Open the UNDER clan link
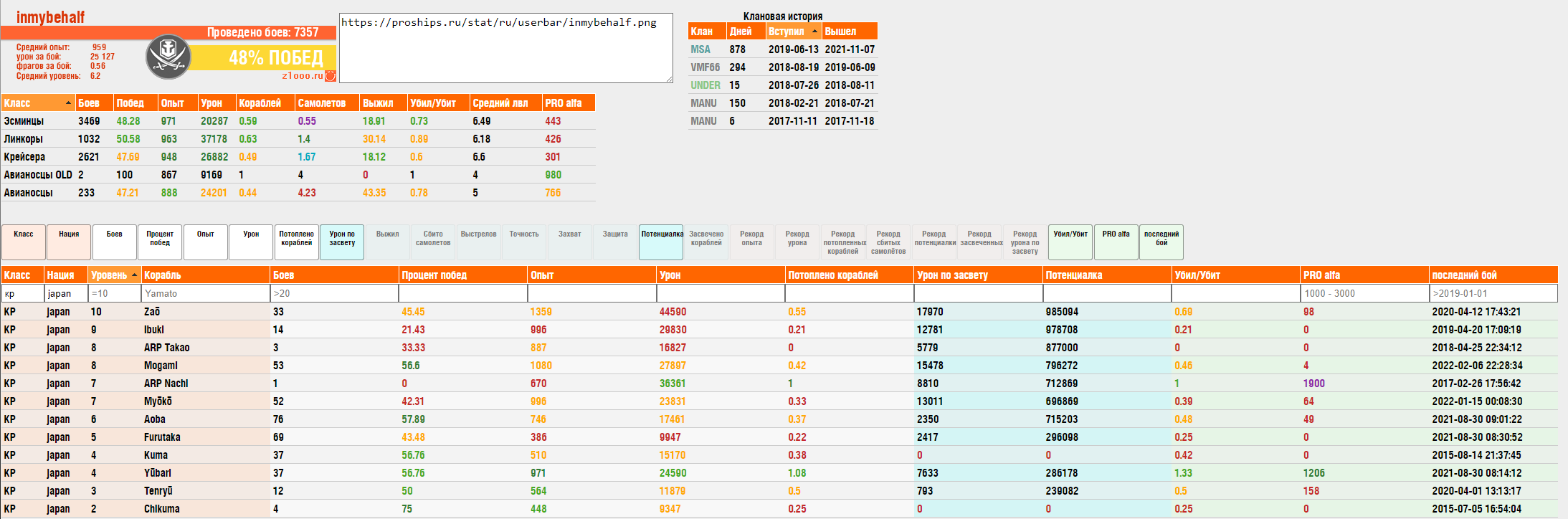 (x=705, y=85)
